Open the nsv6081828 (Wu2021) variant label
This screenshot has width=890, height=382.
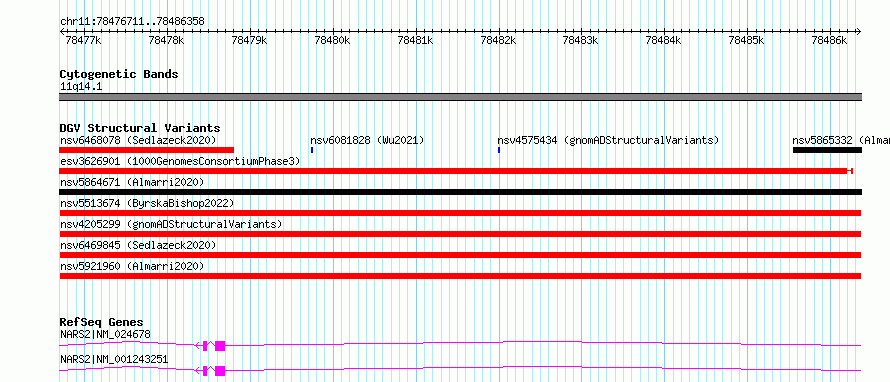(367, 140)
